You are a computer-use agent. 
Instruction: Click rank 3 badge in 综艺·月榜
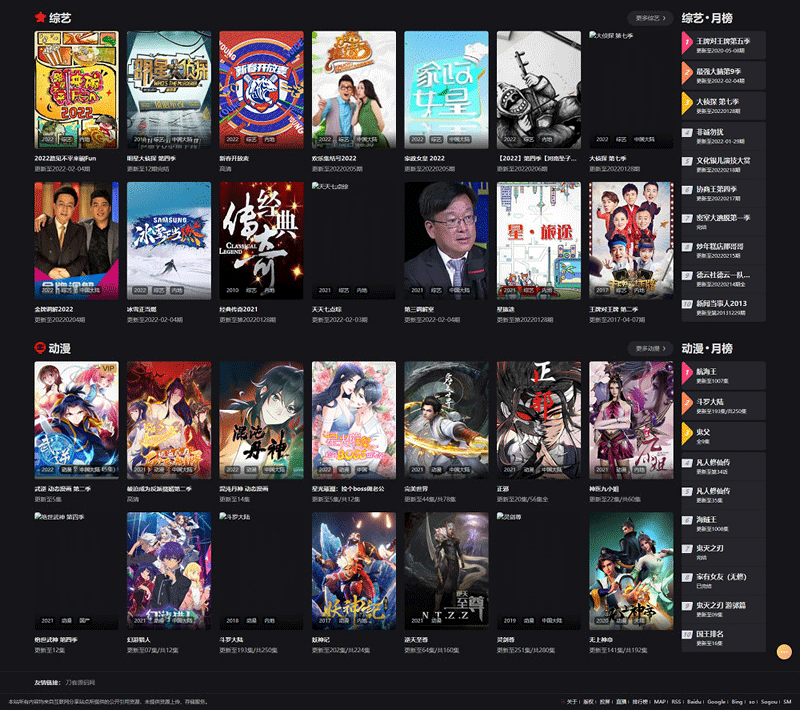(687, 105)
